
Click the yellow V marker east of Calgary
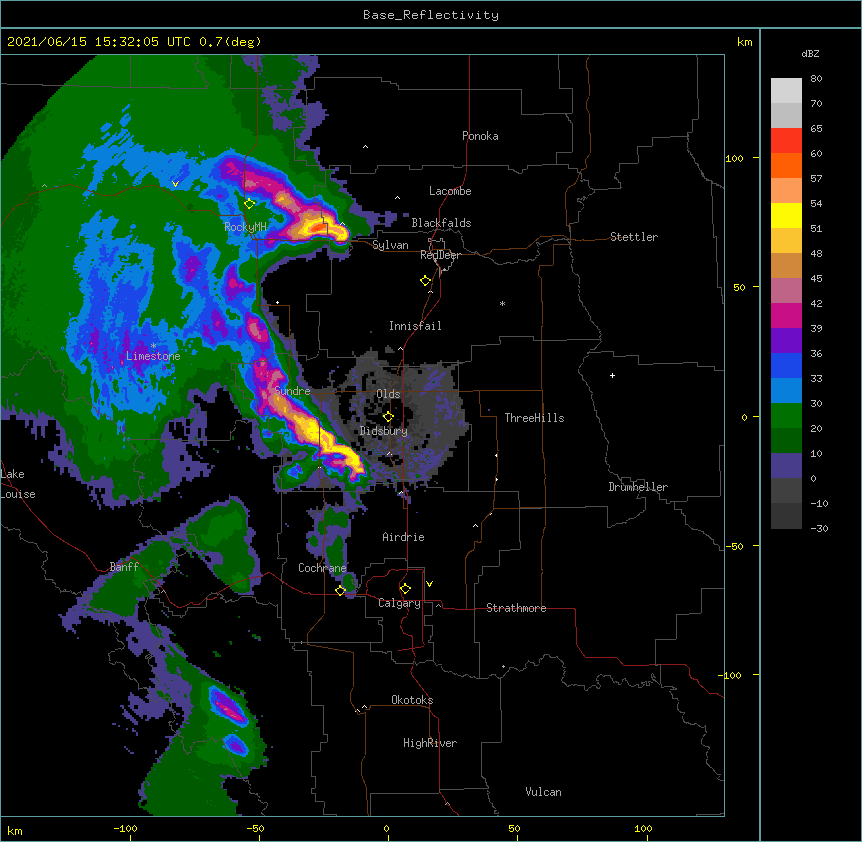(x=429, y=584)
